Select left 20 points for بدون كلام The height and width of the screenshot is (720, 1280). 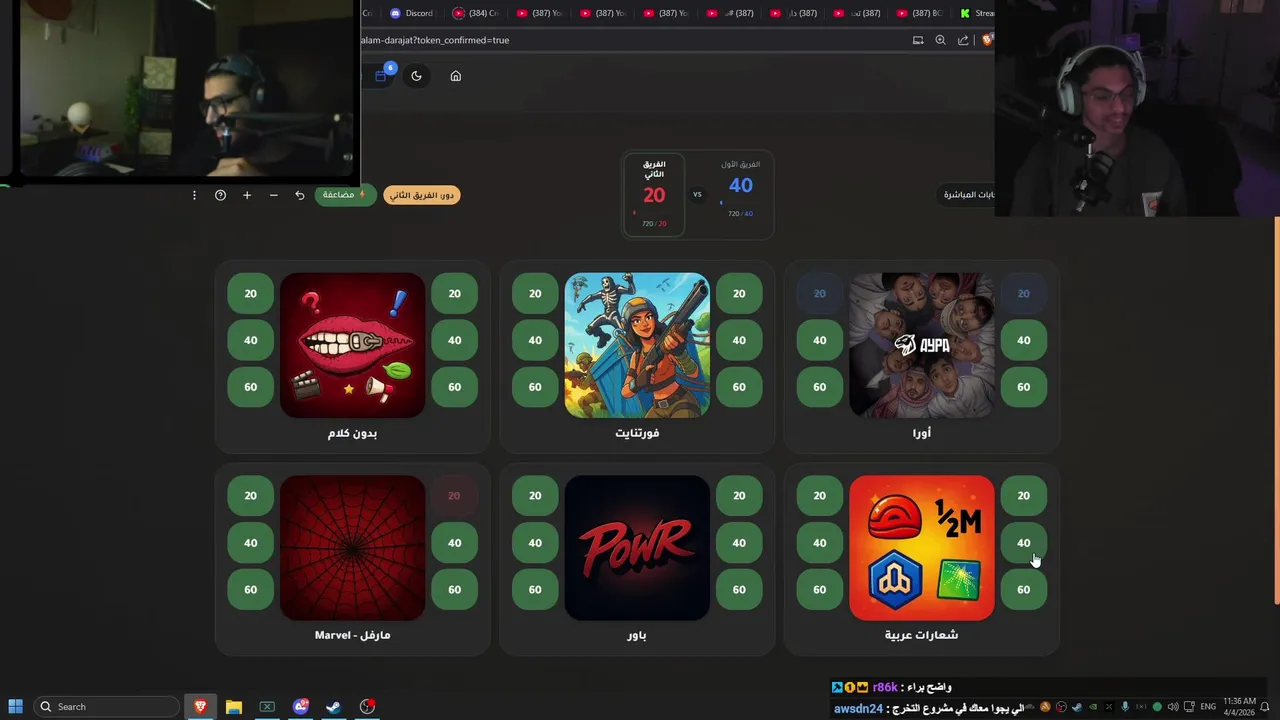pos(250,293)
